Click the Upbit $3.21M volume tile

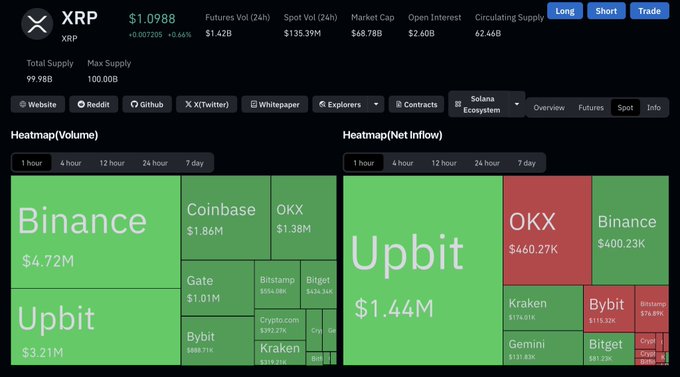pyautogui.click(x=95, y=327)
